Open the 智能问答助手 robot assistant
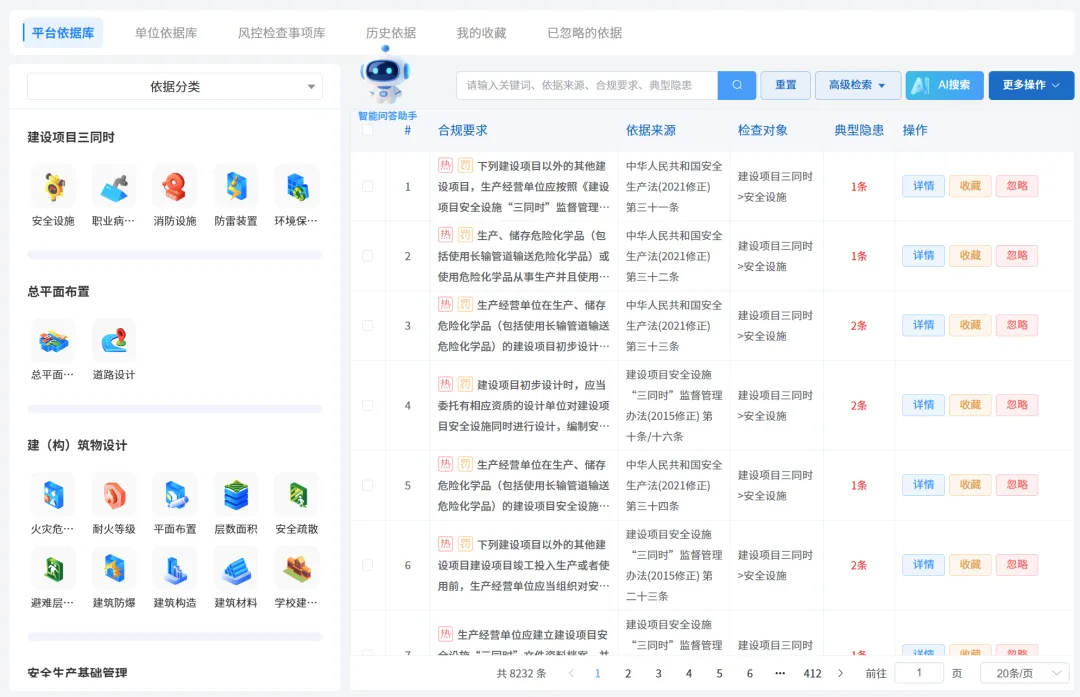The height and width of the screenshot is (697, 1080). pyautogui.click(x=385, y=76)
